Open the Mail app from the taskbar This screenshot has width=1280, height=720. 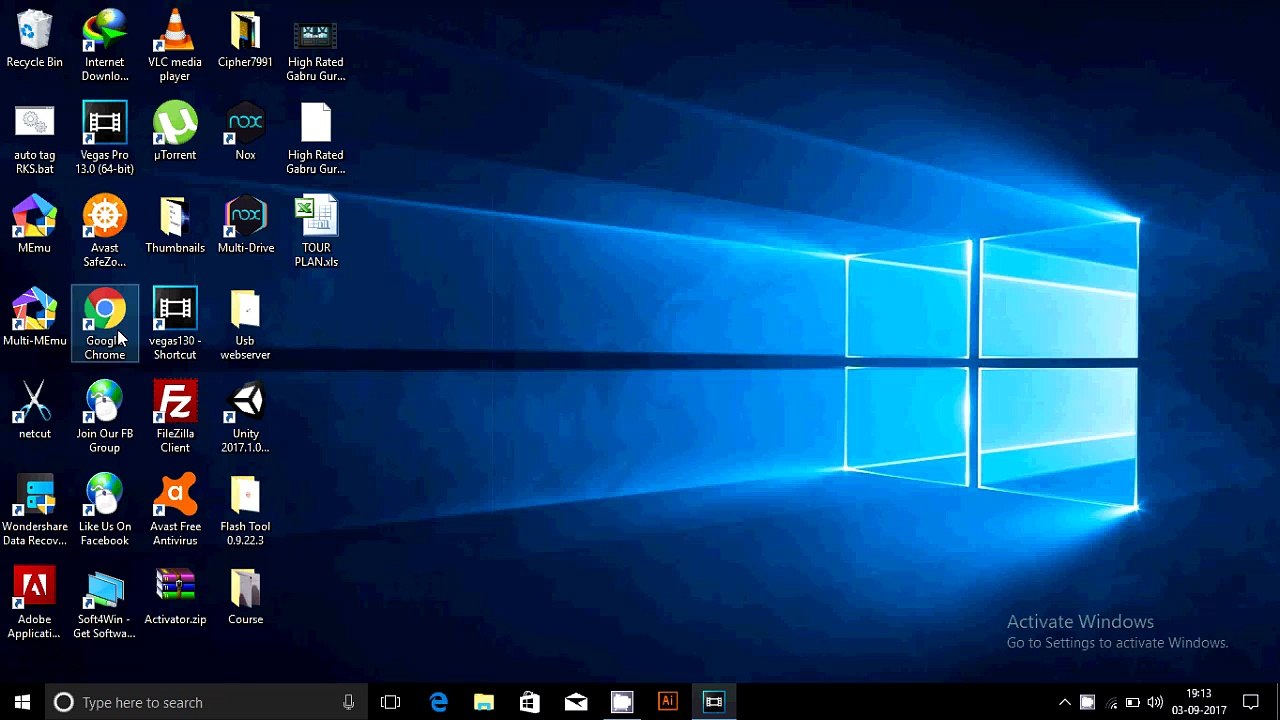[x=576, y=702]
